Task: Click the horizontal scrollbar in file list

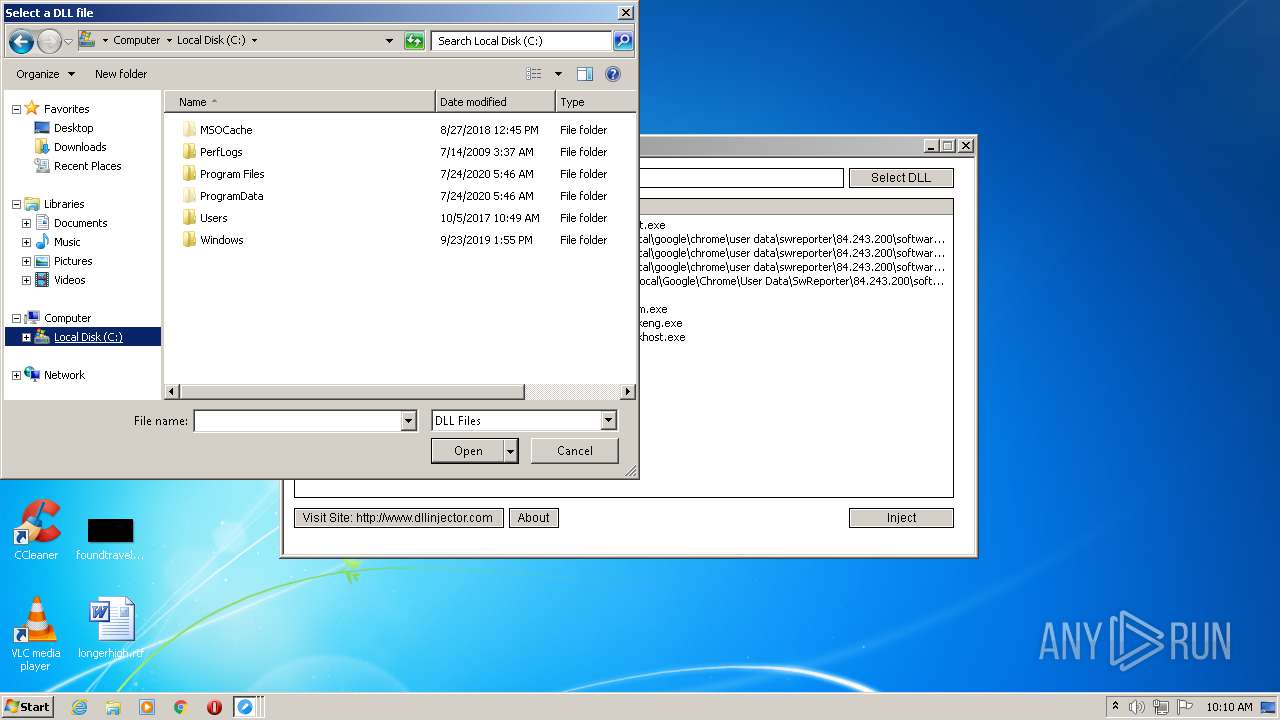Action: (x=350, y=392)
